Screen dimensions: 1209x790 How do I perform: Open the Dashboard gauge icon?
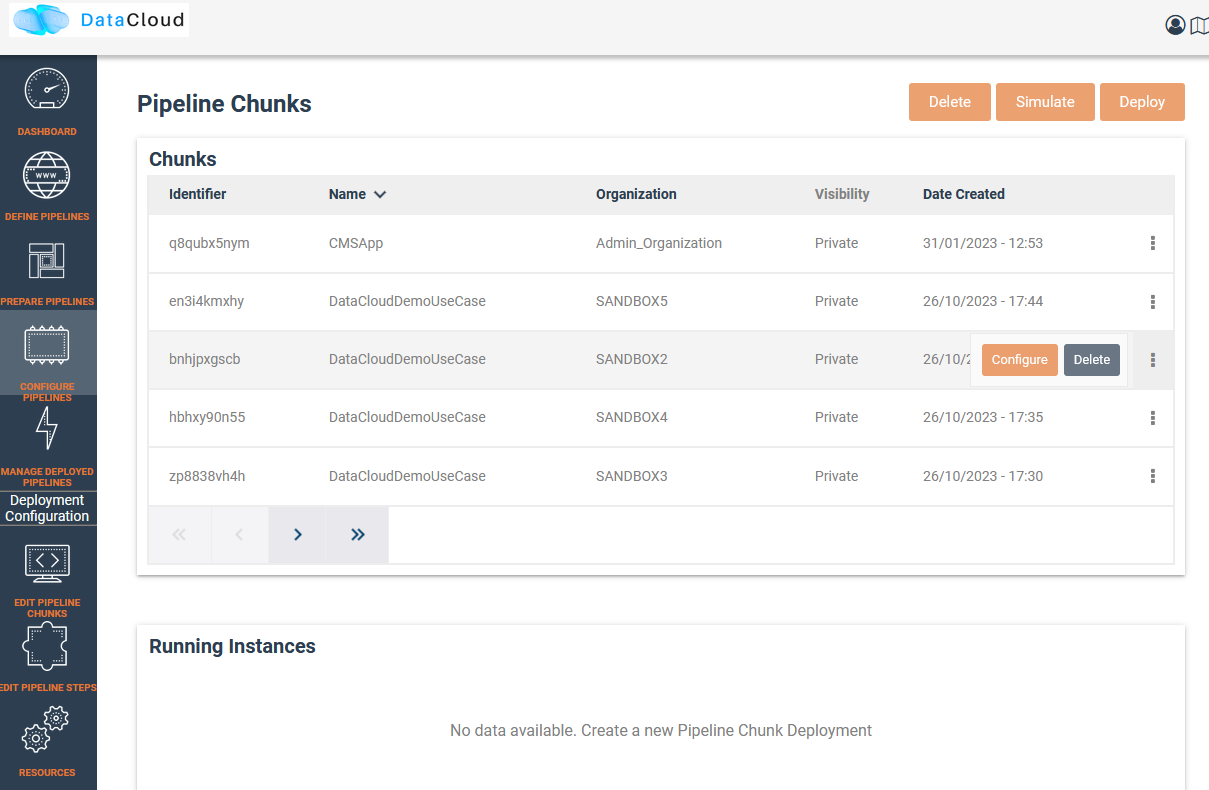point(47,89)
